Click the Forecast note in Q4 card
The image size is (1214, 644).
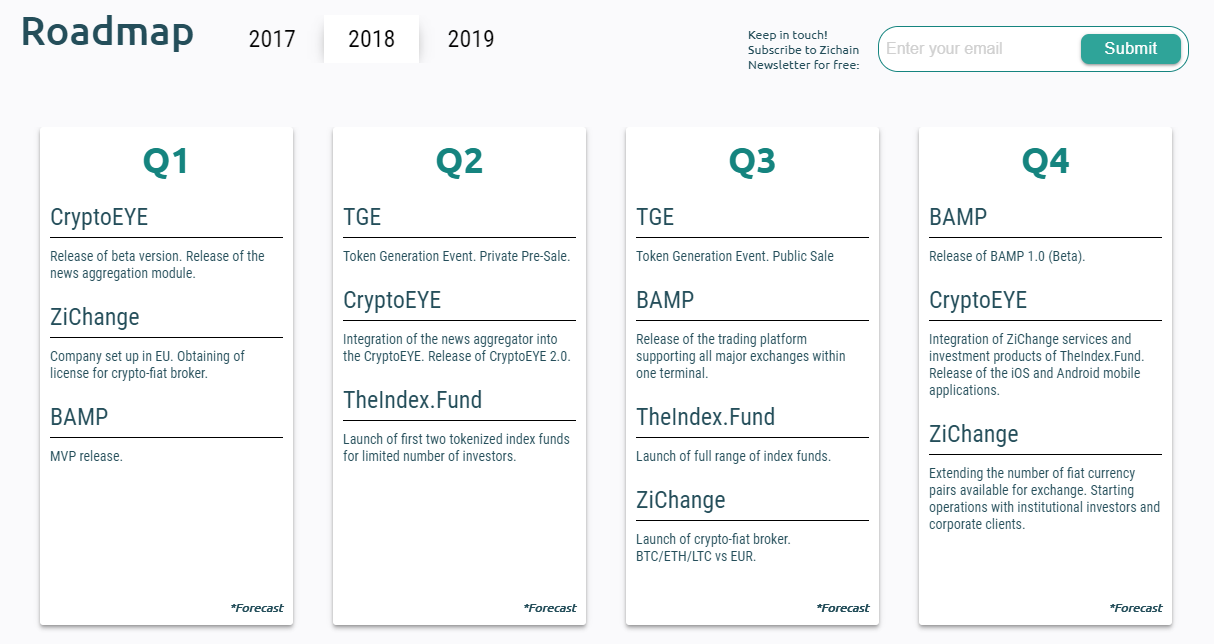point(1136,608)
